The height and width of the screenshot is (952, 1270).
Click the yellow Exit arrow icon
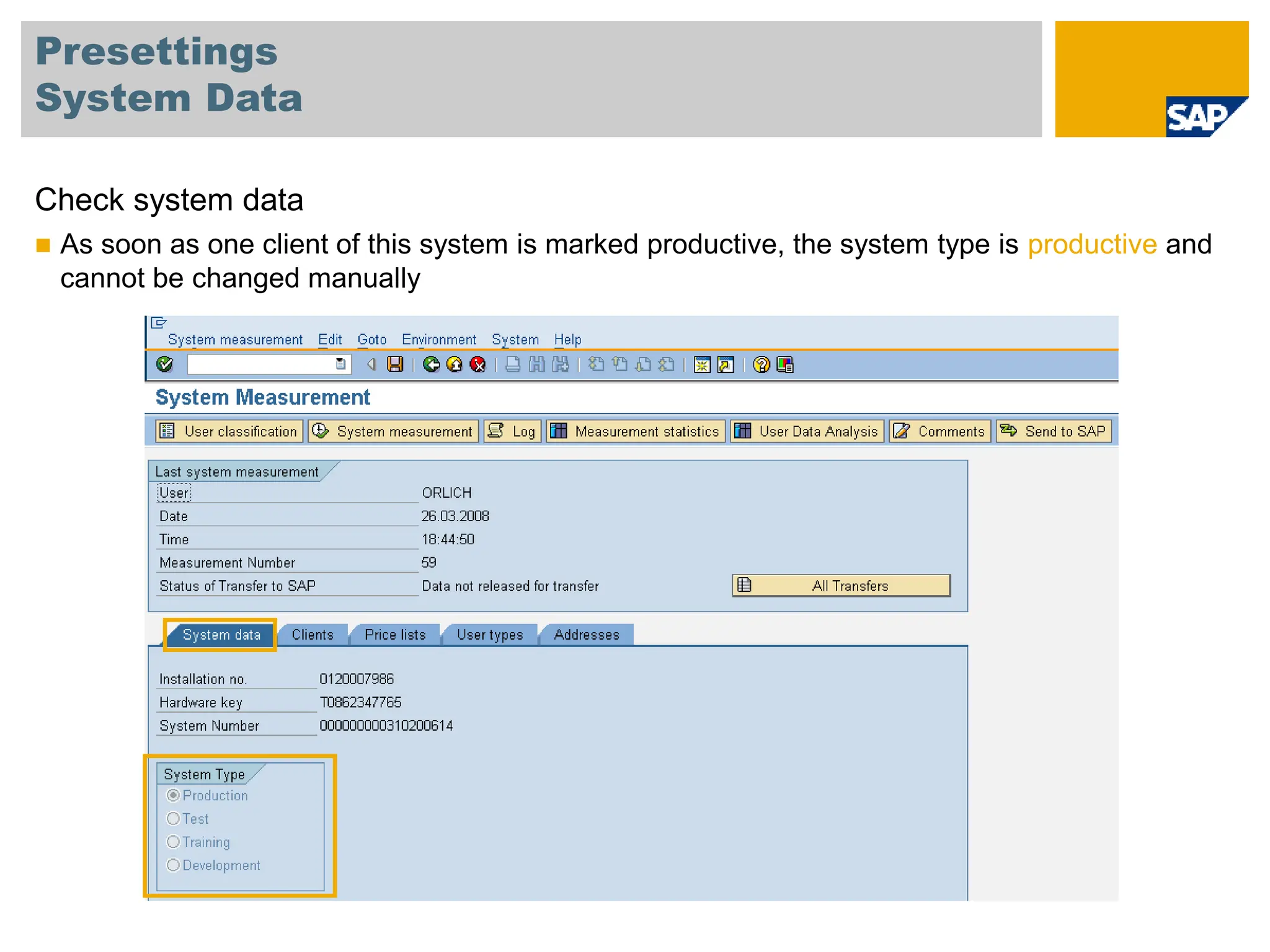click(x=455, y=364)
